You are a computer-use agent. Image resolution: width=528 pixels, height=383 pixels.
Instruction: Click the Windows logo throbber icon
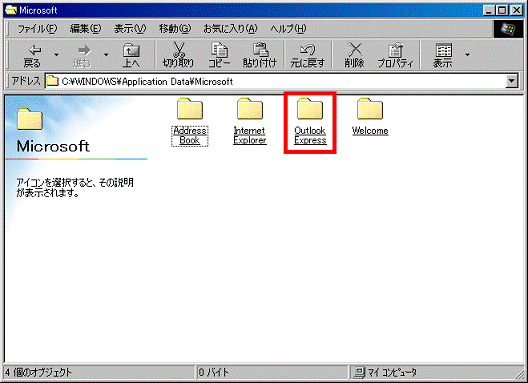508,29
